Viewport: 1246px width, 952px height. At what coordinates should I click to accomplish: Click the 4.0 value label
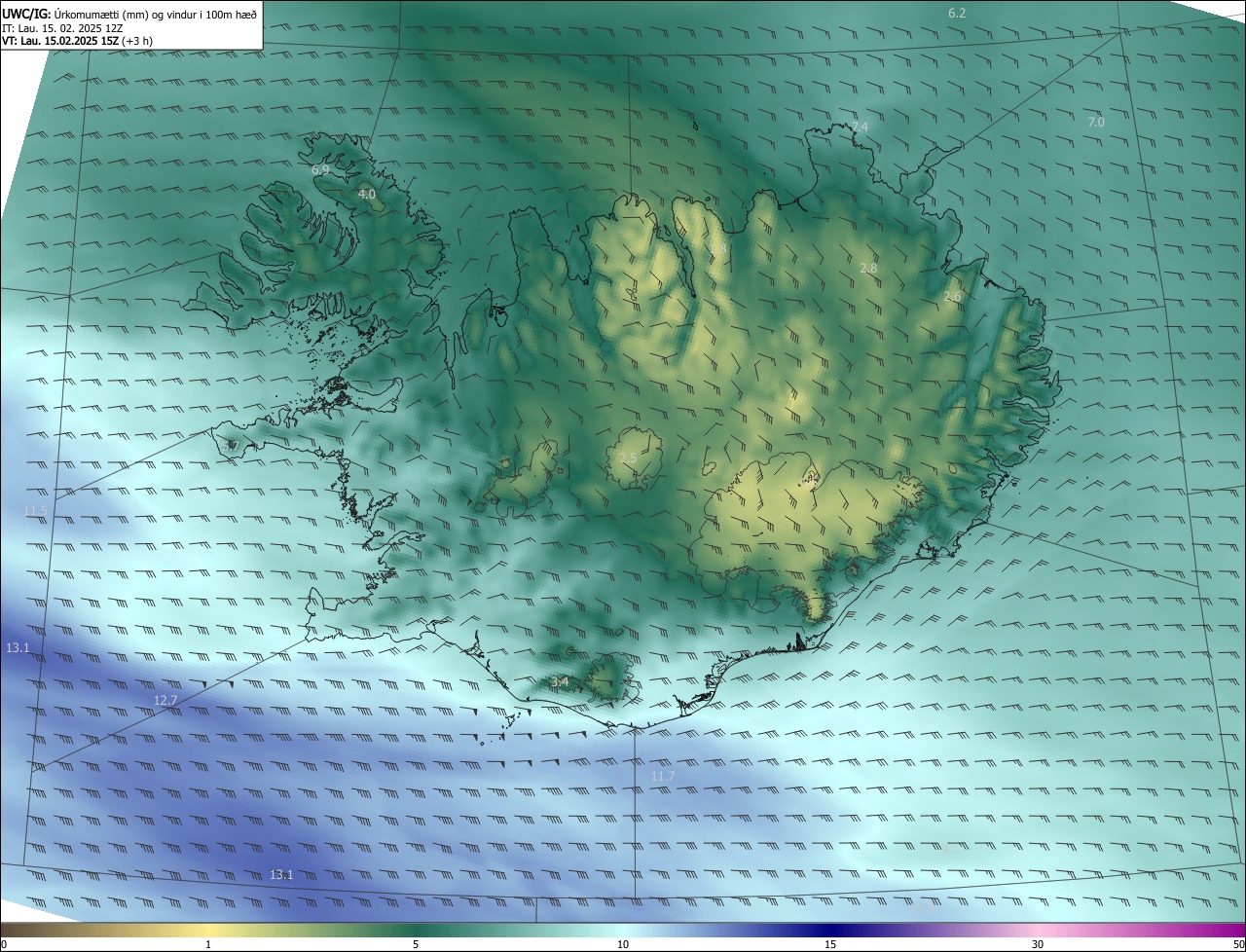click(367, 195)
